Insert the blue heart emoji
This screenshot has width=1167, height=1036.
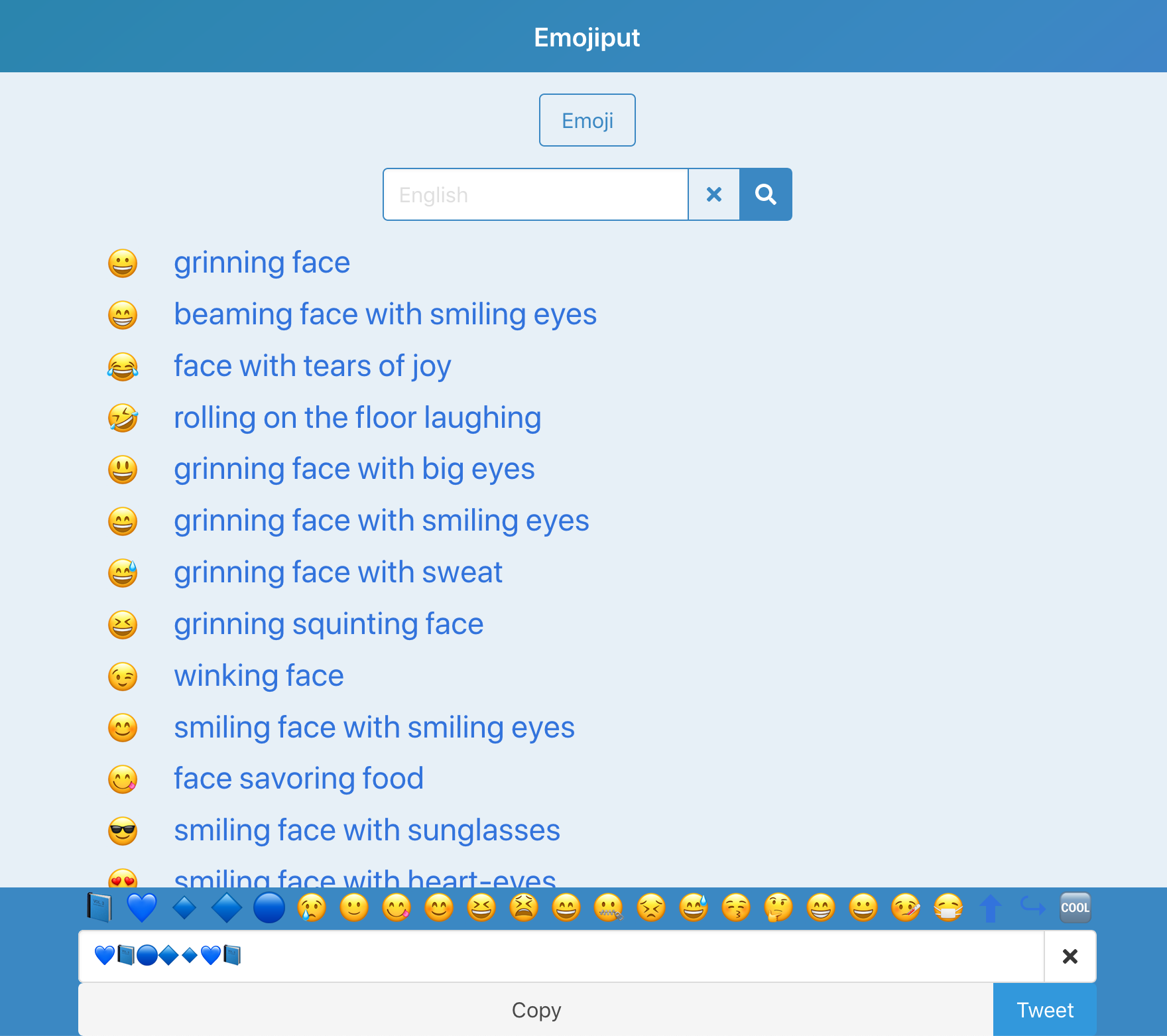[x=141, y=907]
